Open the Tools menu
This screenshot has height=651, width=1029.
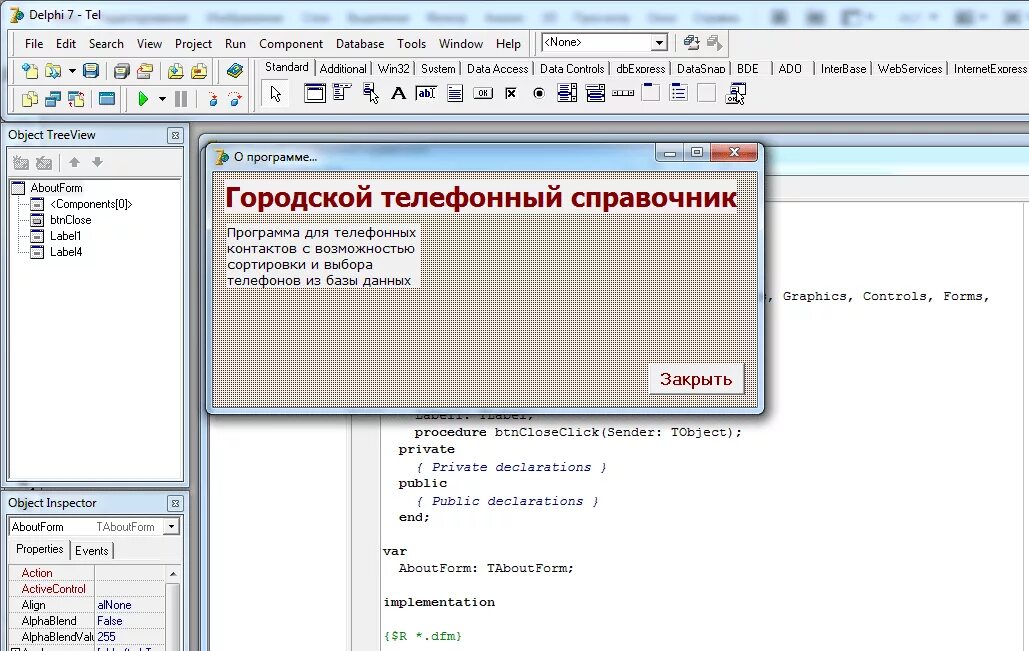coord(411,43)
